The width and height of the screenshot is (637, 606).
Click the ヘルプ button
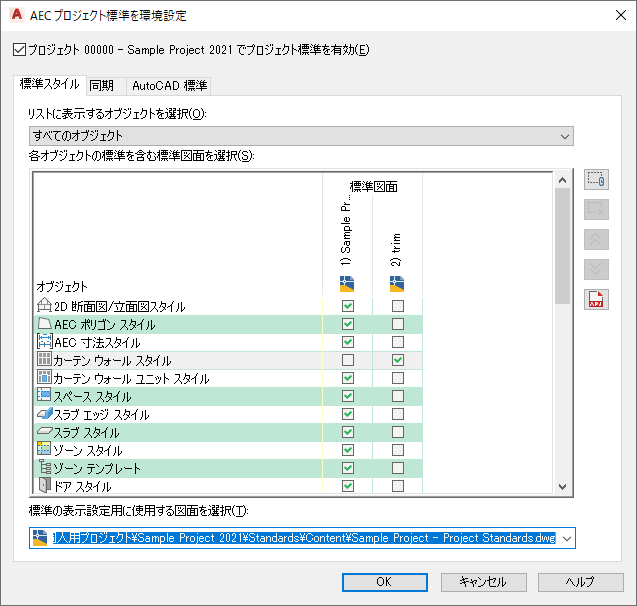tap(581, 582)
